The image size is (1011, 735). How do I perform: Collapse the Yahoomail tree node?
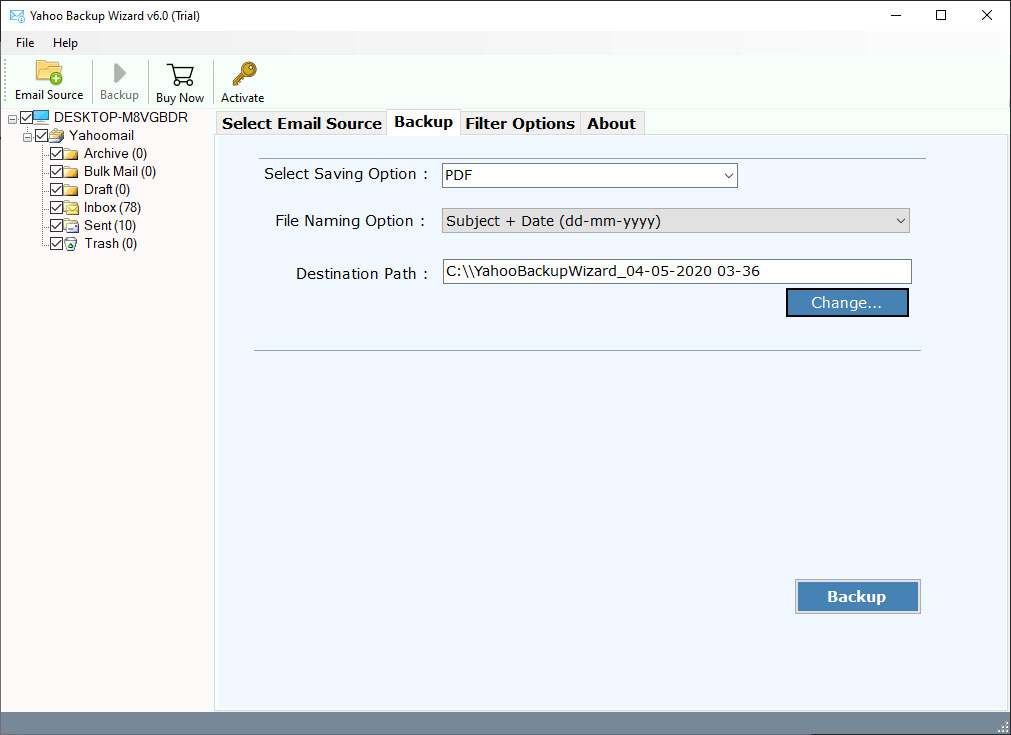tap(27, 137)
